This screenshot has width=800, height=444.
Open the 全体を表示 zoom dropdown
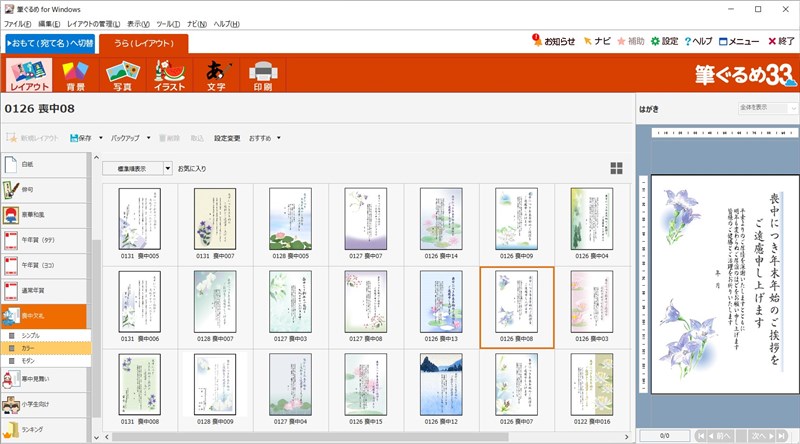(767, 108)
